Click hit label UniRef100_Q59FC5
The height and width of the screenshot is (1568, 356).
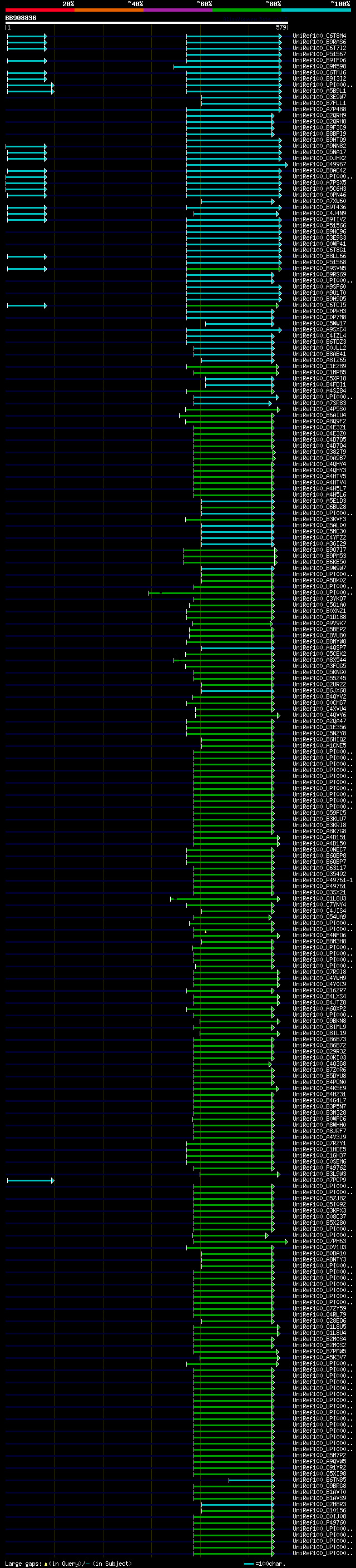point(319,813)
